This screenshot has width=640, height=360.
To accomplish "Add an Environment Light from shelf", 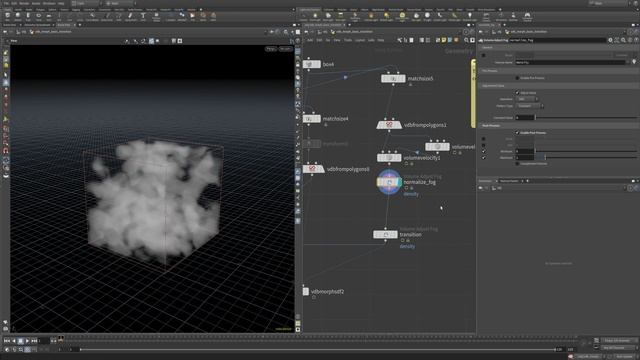I will click(402, 16).
